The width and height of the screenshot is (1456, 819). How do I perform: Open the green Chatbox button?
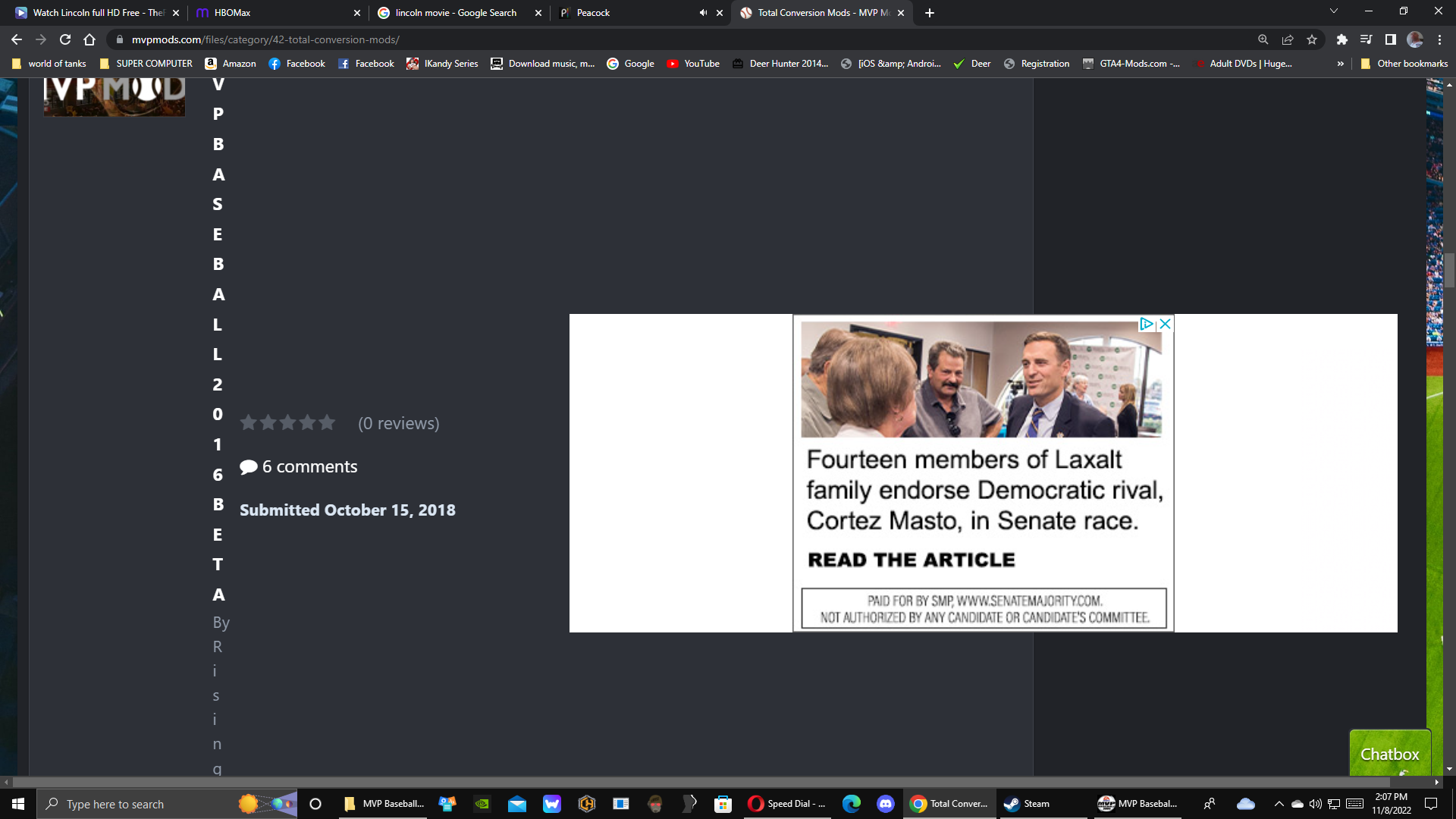point(1389,753)
